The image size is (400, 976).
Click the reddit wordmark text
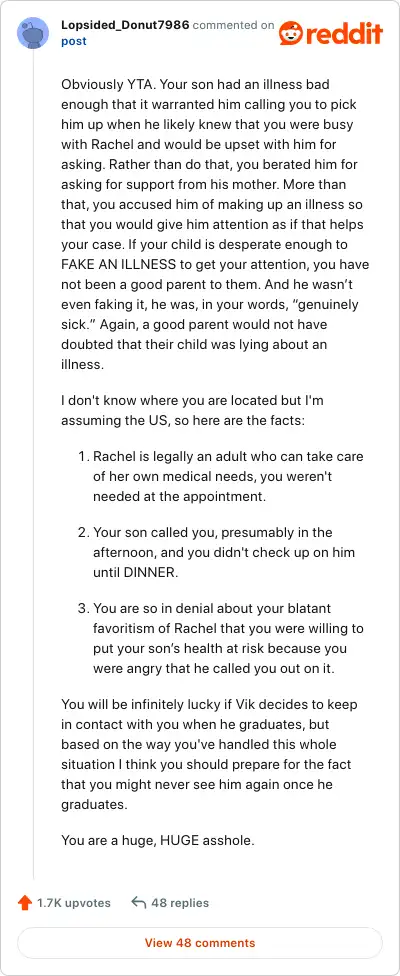click(x=342, y=33)
